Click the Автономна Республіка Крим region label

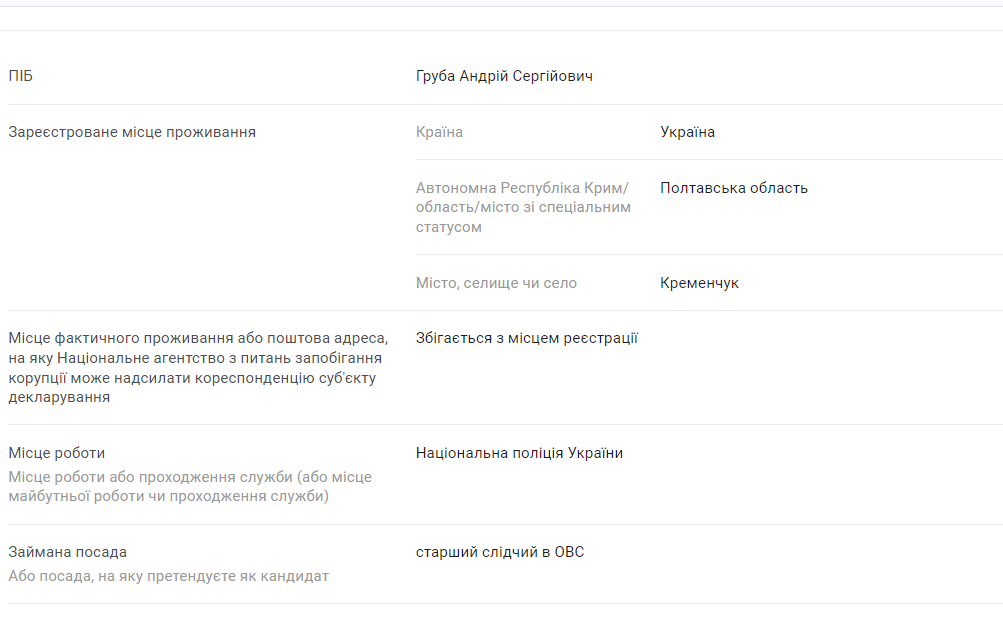pyautogui.click(x=522, y=188)
